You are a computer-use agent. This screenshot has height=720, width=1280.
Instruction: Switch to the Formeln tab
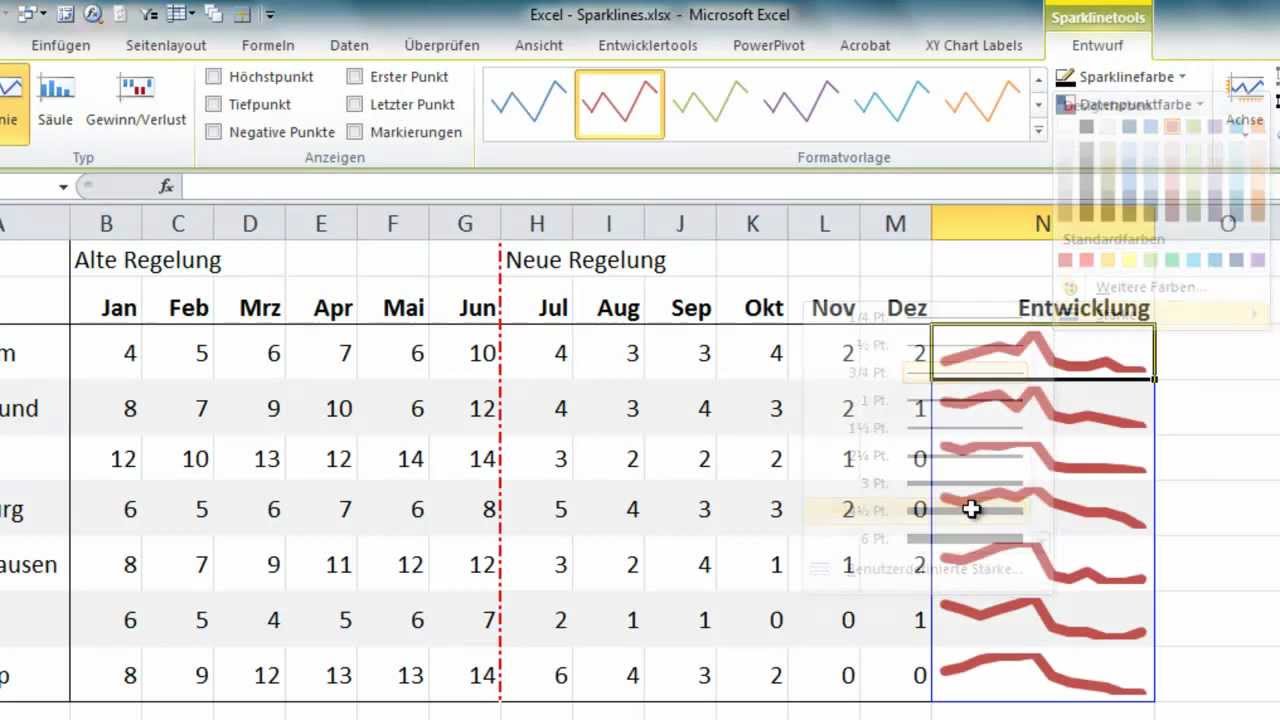(x=268, y=45)
